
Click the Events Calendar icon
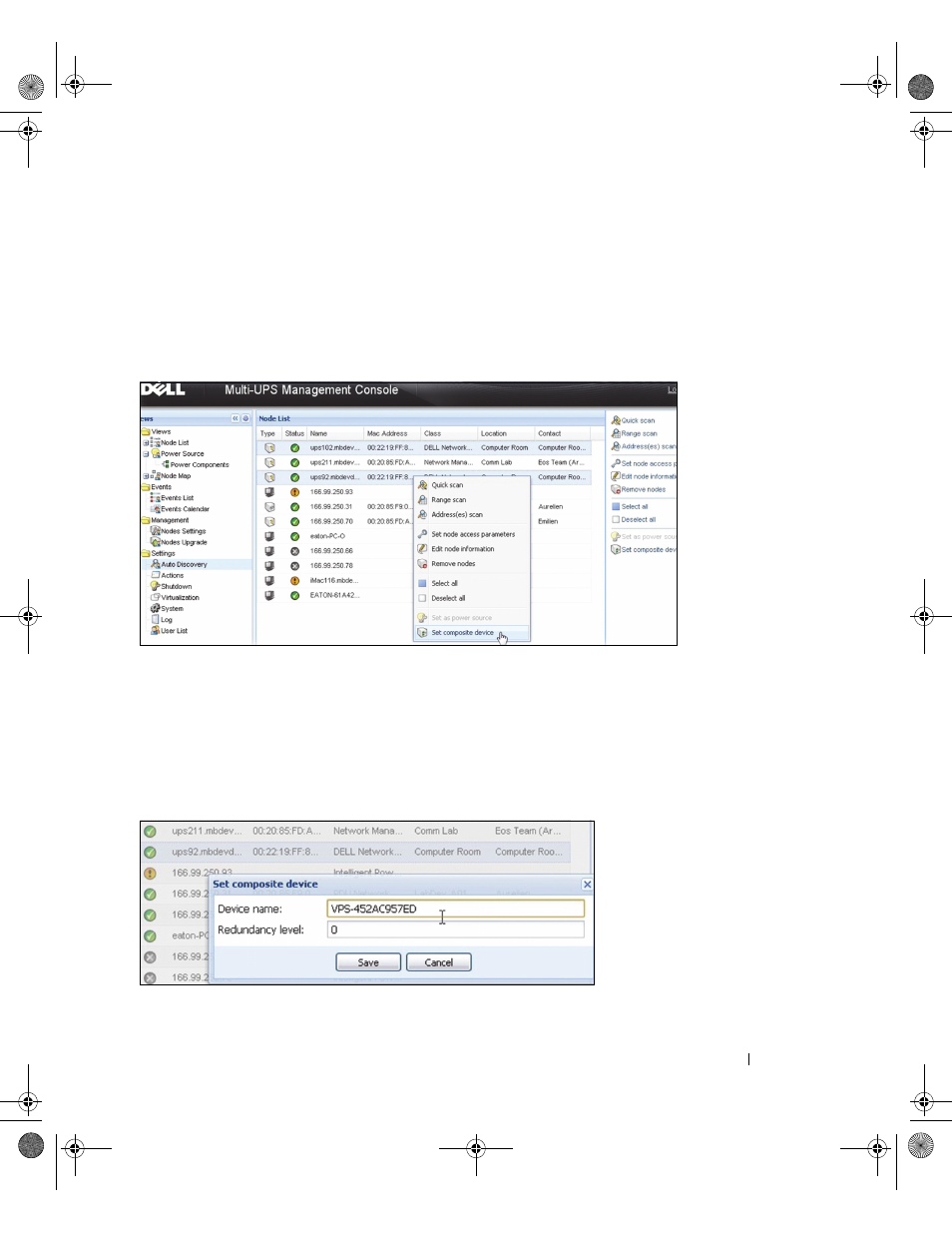[156, 509]
